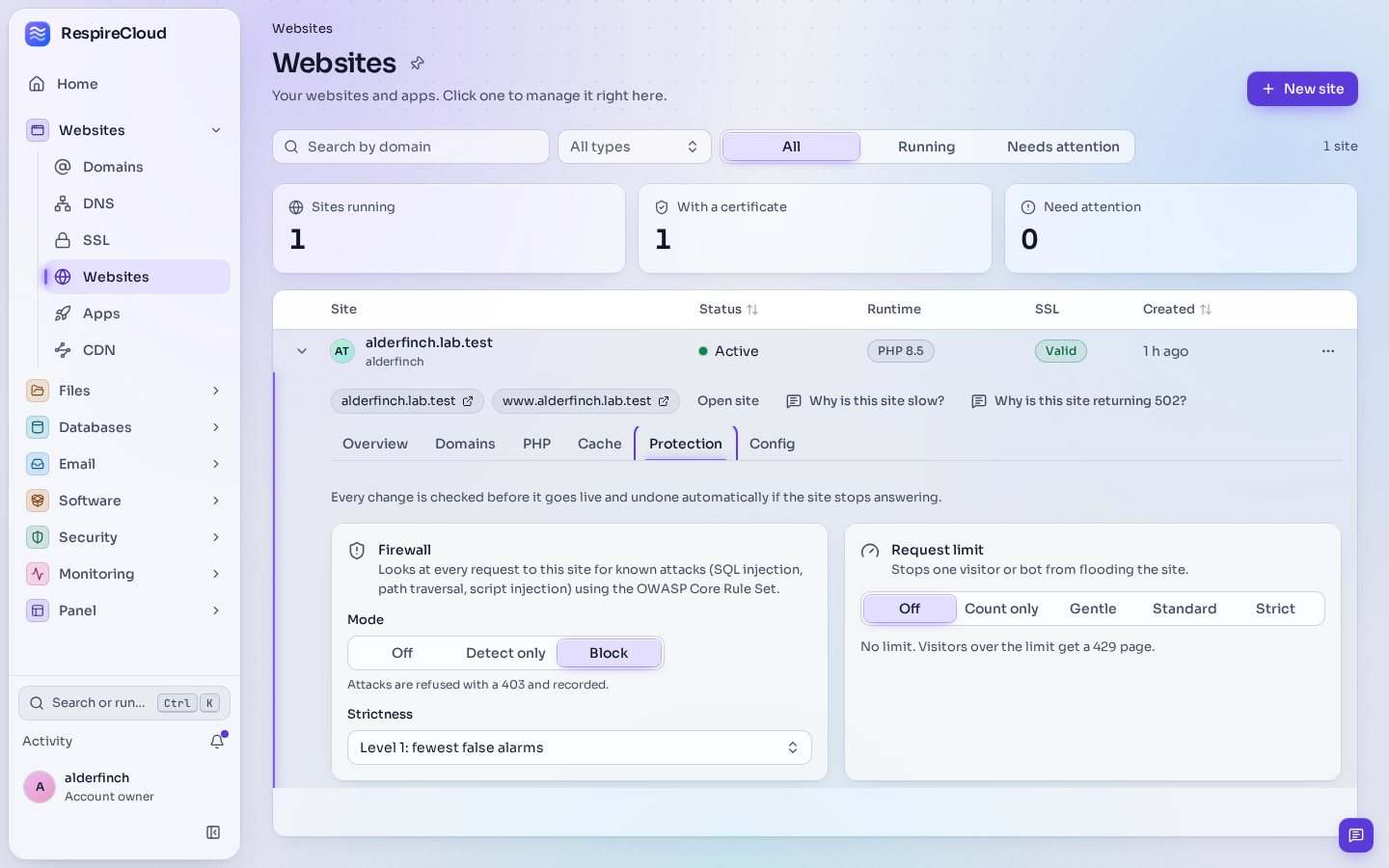Switch to the Overview tab
The image size is (1389, 868).
click(x=375, y=444)
